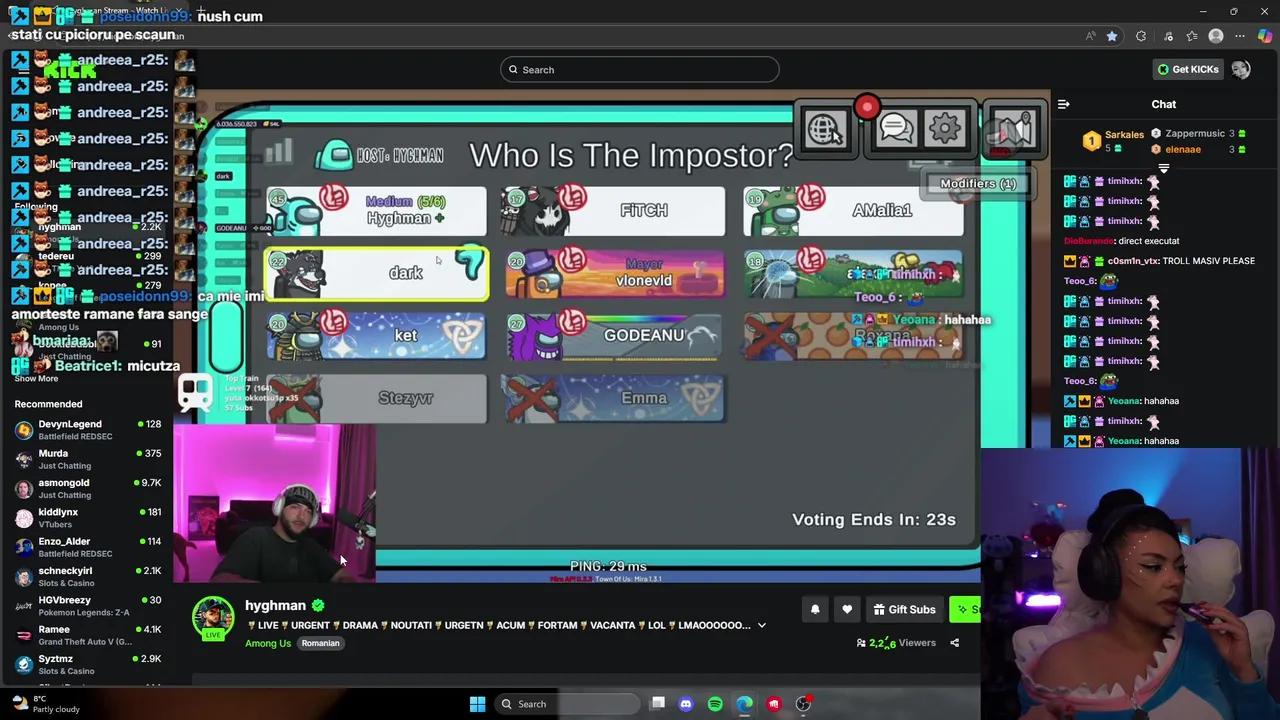The image size is (1280, 720).
Task: Collapse the chat panel arrow icon
Action: [x=1064, y=104]
